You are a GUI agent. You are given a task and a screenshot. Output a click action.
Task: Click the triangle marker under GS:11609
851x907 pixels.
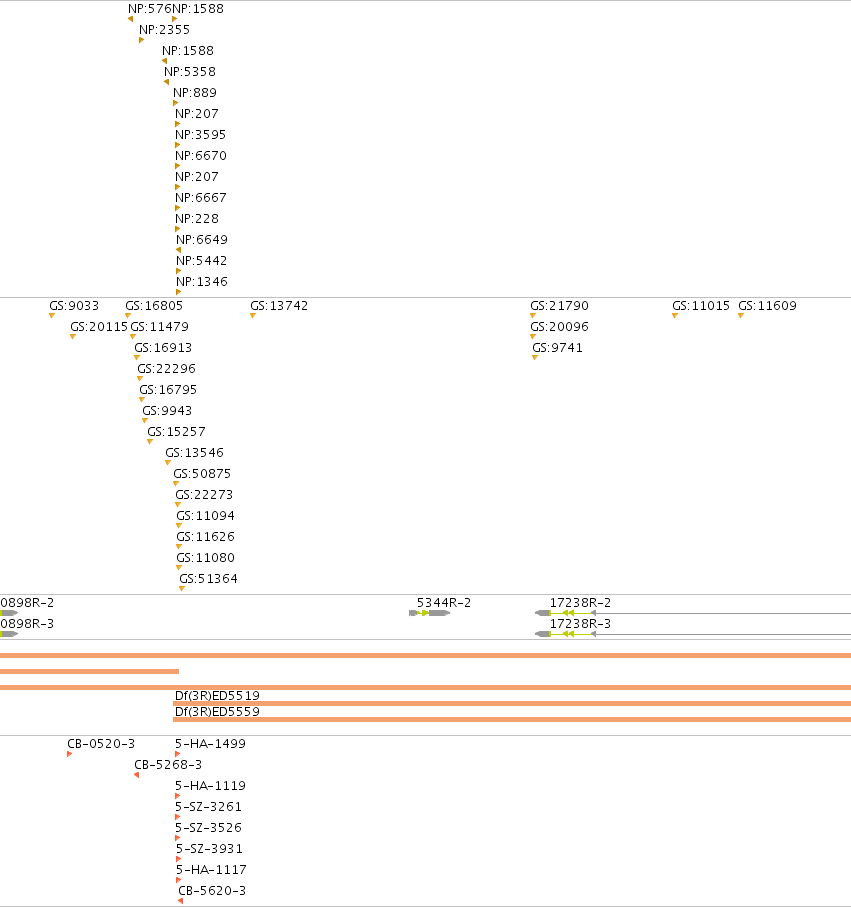(741, 316)
